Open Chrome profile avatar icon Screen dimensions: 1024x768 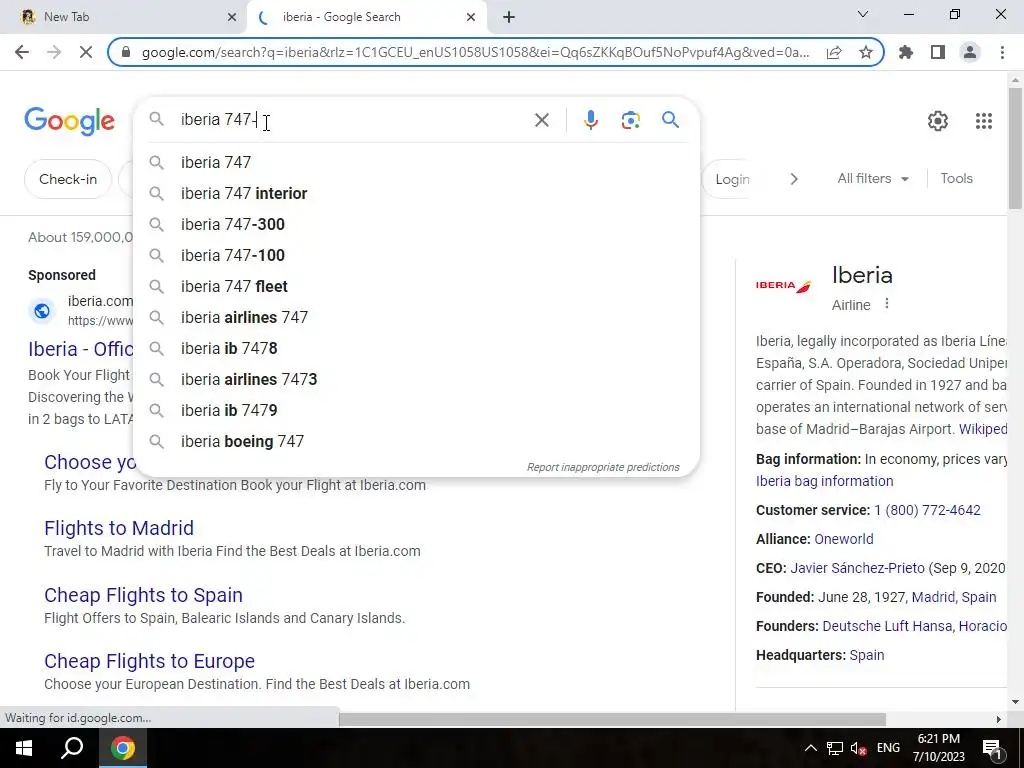(970, 52)
